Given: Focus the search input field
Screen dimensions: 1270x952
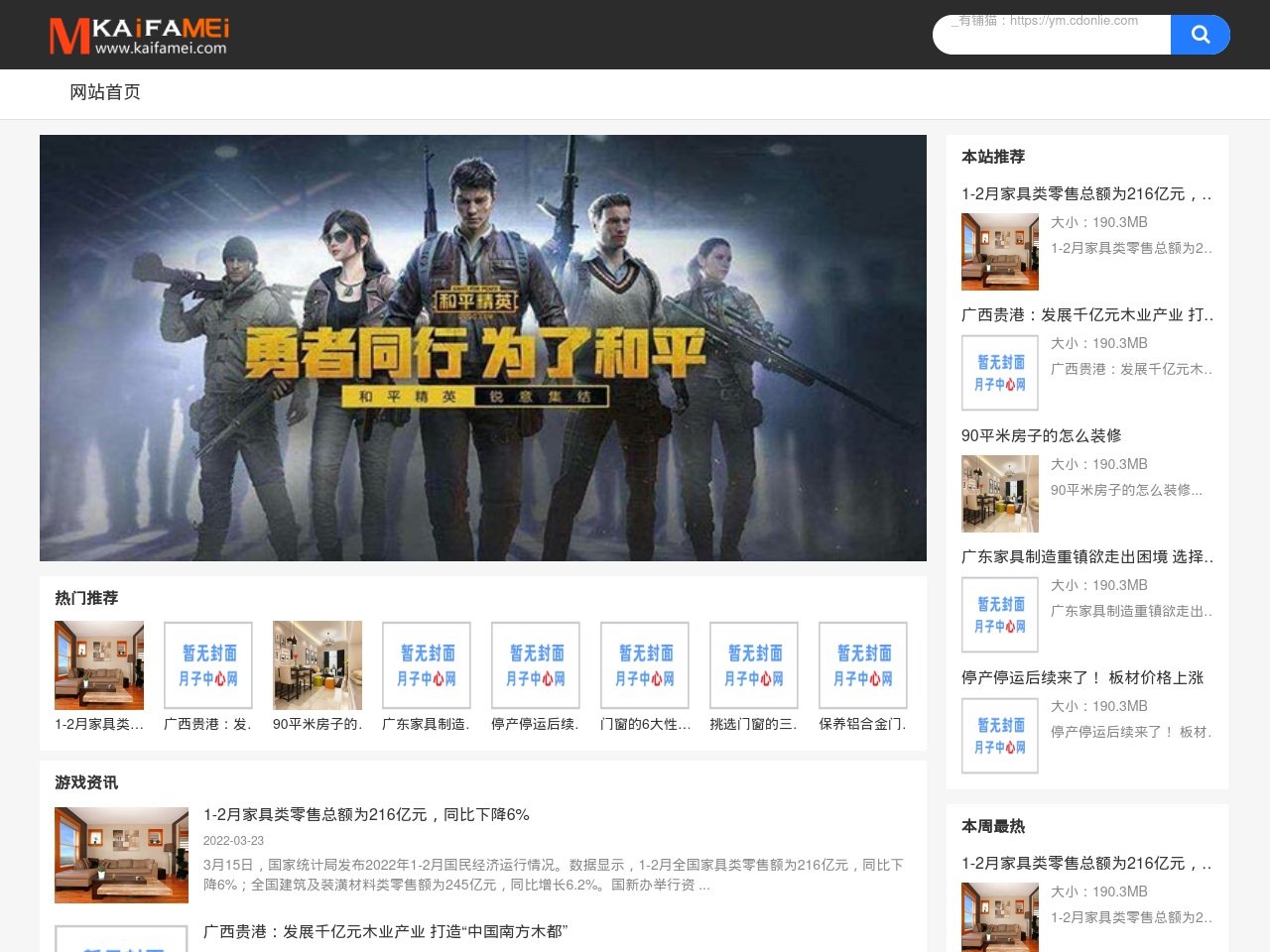Looking at the screenshot, I should point(1052,35).
